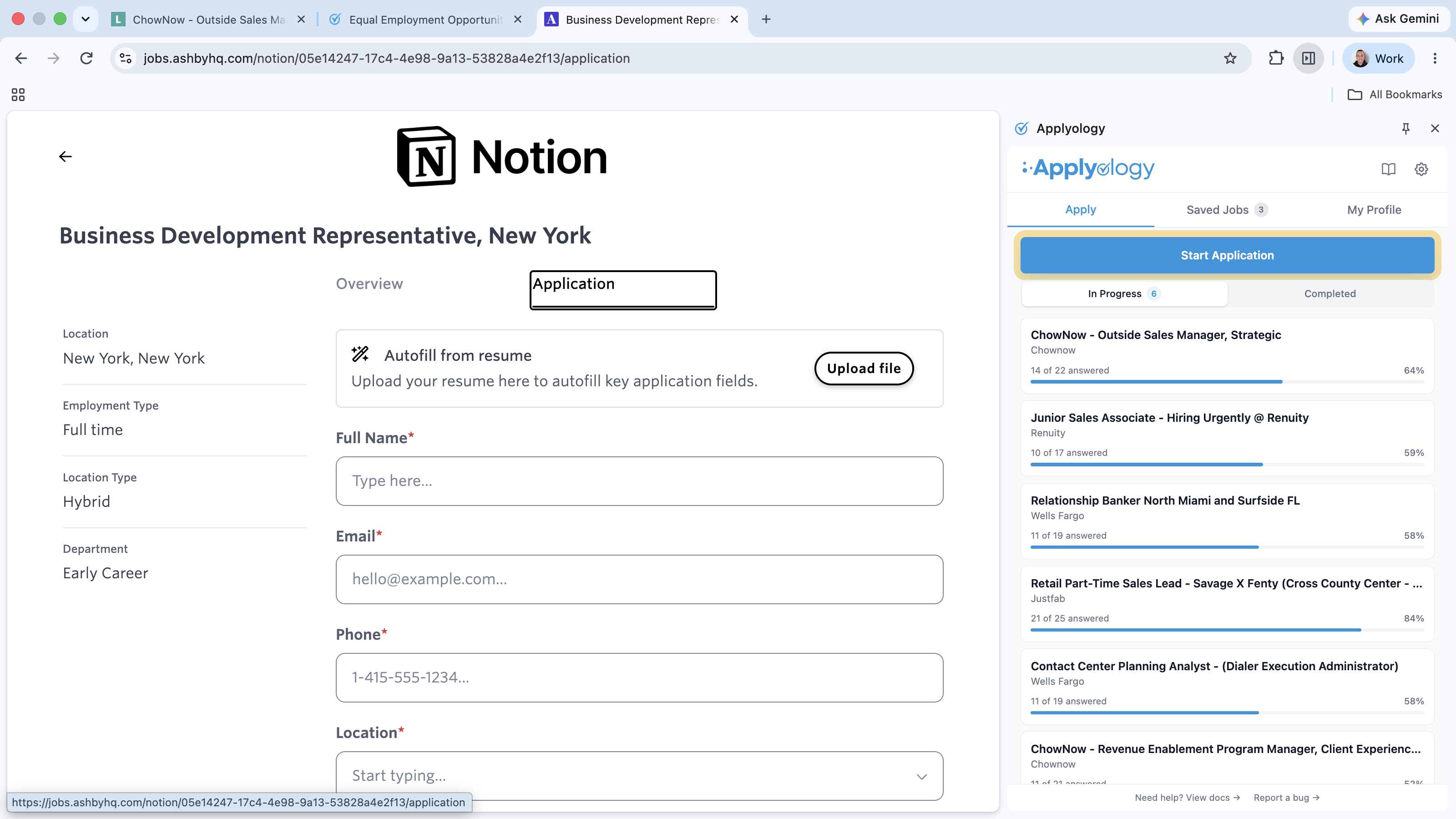
Task: Show In Progress applications
Action: [x=1124, y=293]
